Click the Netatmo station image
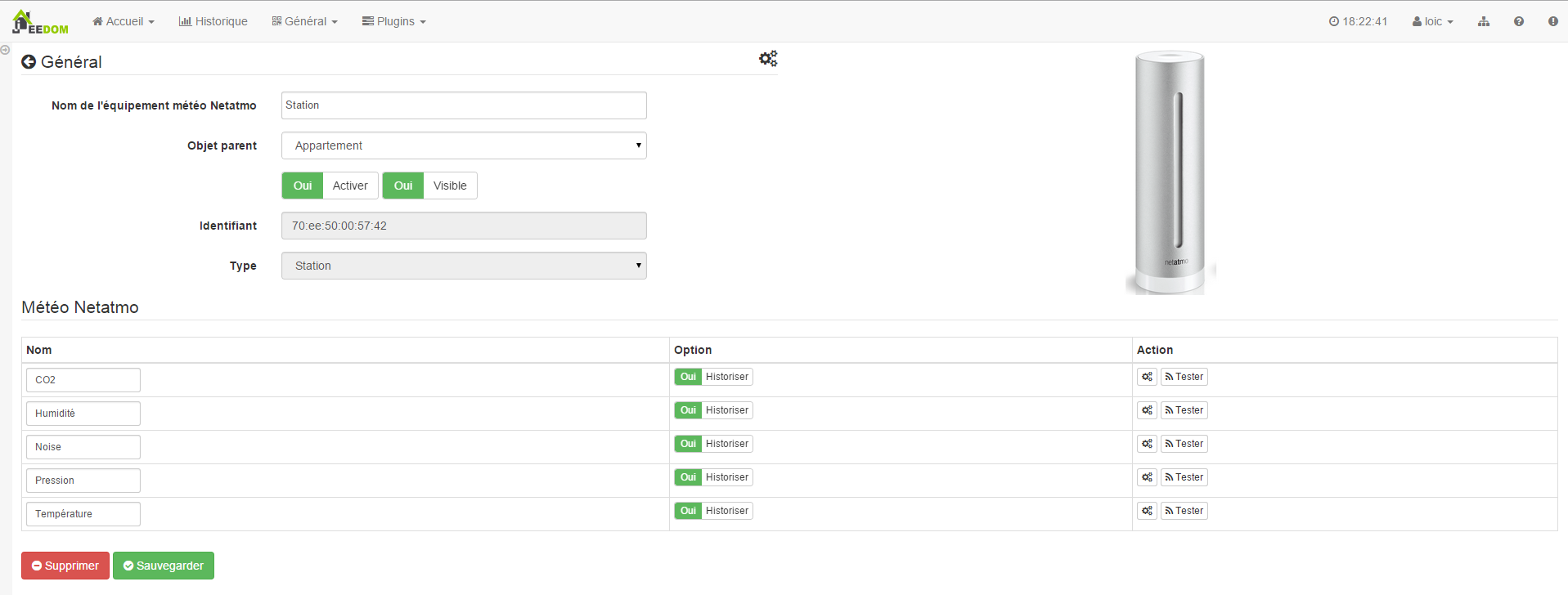The width and height of the screenshot is (1568, 595). tap(1170, 172)
